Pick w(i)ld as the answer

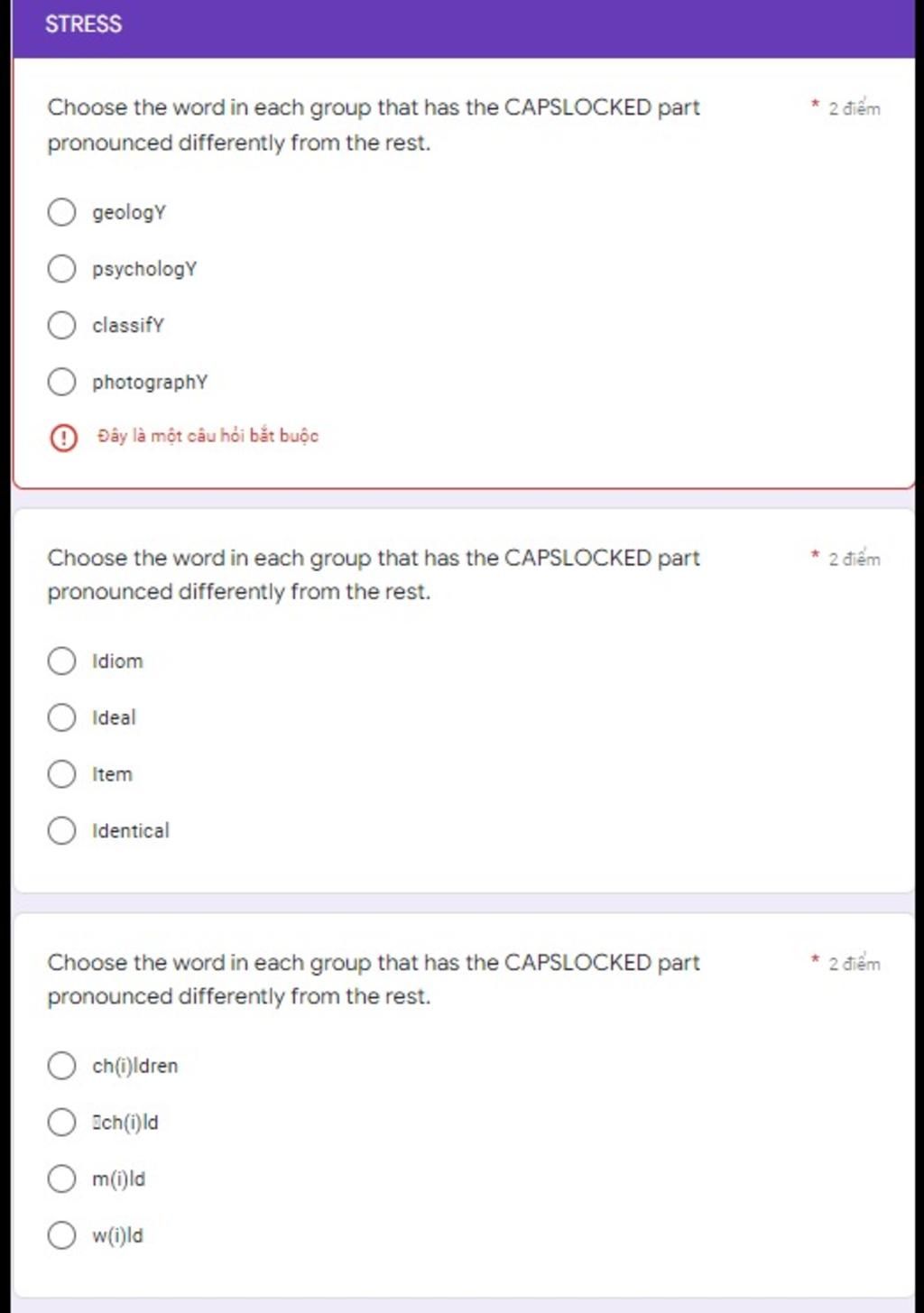(61, 1234)
